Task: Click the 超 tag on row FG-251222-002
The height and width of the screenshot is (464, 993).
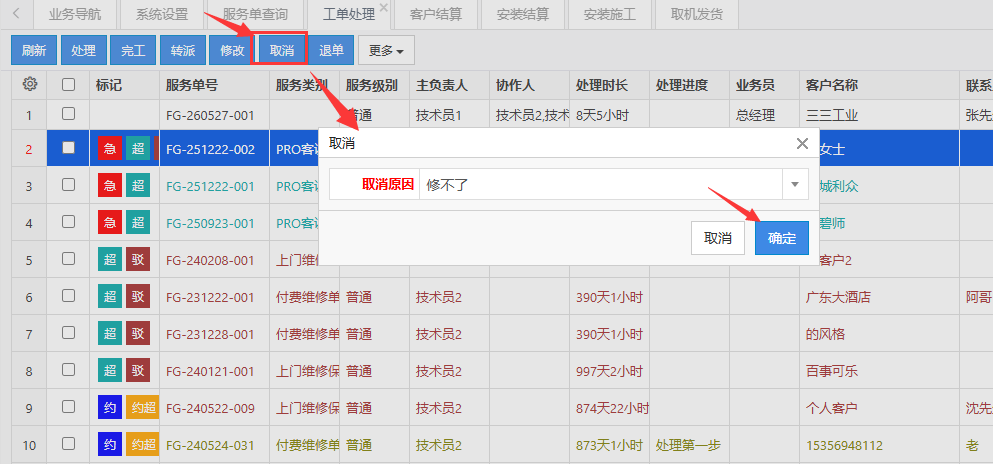Action: [x=138, y=149]
